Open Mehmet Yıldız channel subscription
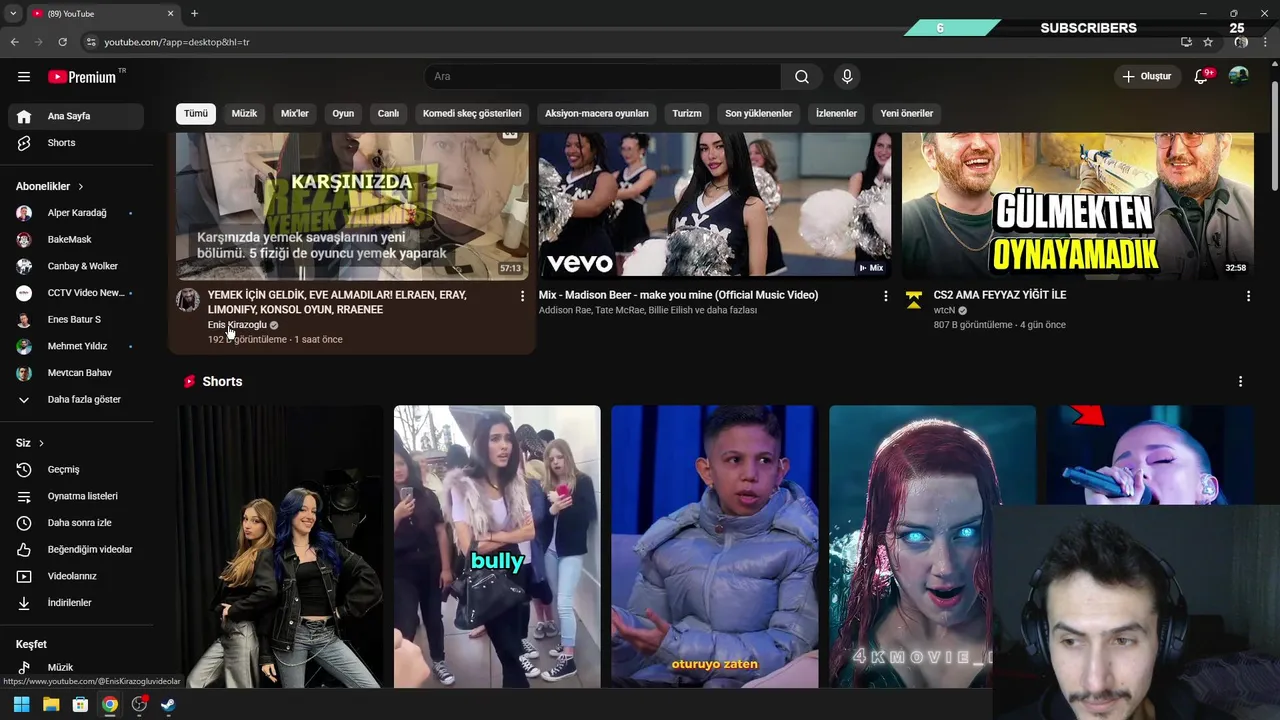 tap(76, 346)
